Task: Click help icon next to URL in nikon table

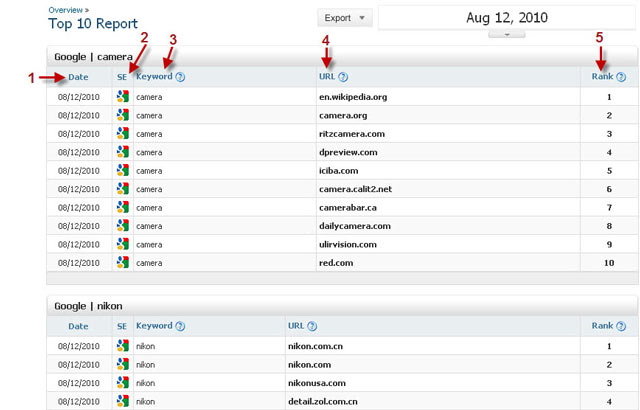Action: pyautogui.click(x=312, y=326)
